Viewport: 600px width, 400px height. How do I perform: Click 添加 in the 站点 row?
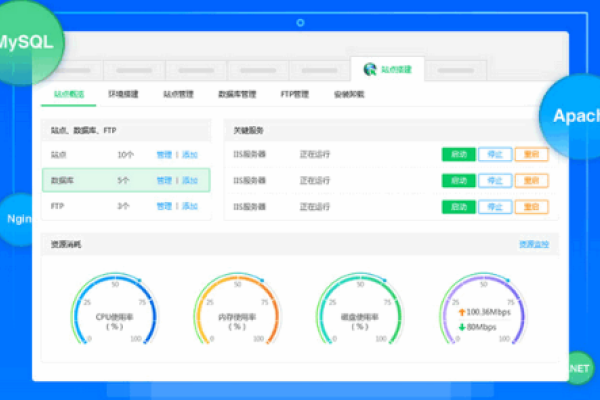pyautogui.click(x=190, y=155)
